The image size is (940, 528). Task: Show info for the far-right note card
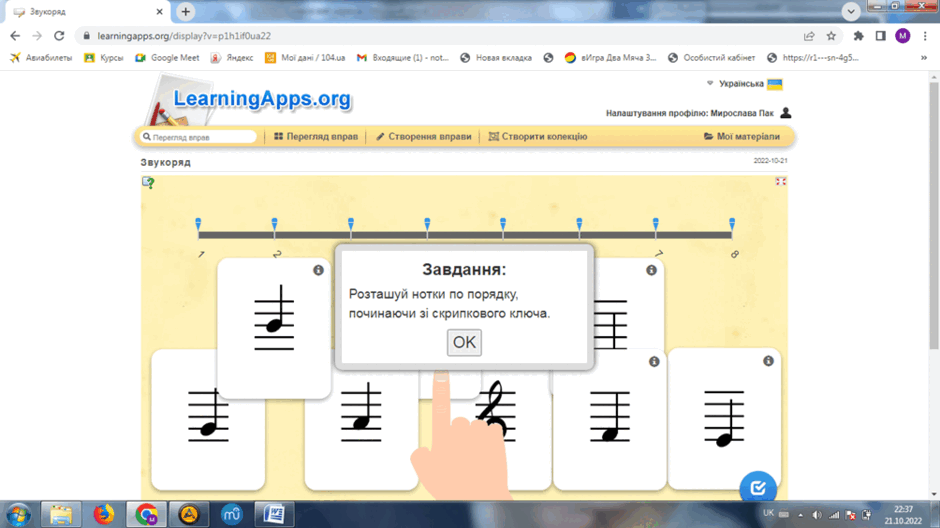click(x=768, y=361)
